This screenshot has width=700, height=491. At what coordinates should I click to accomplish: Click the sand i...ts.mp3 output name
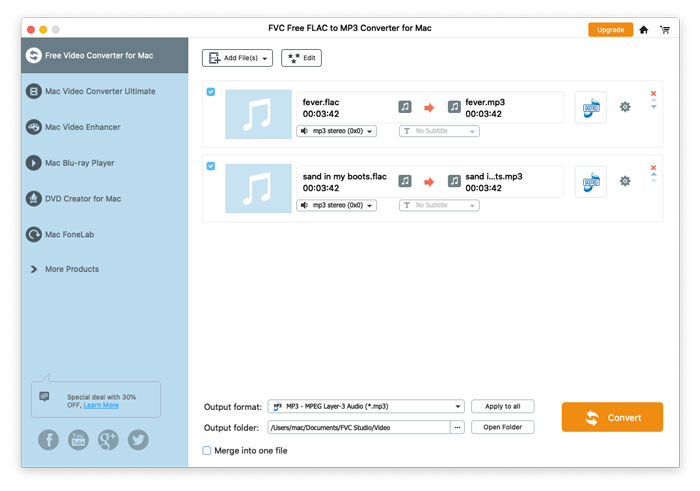point(494,176)
